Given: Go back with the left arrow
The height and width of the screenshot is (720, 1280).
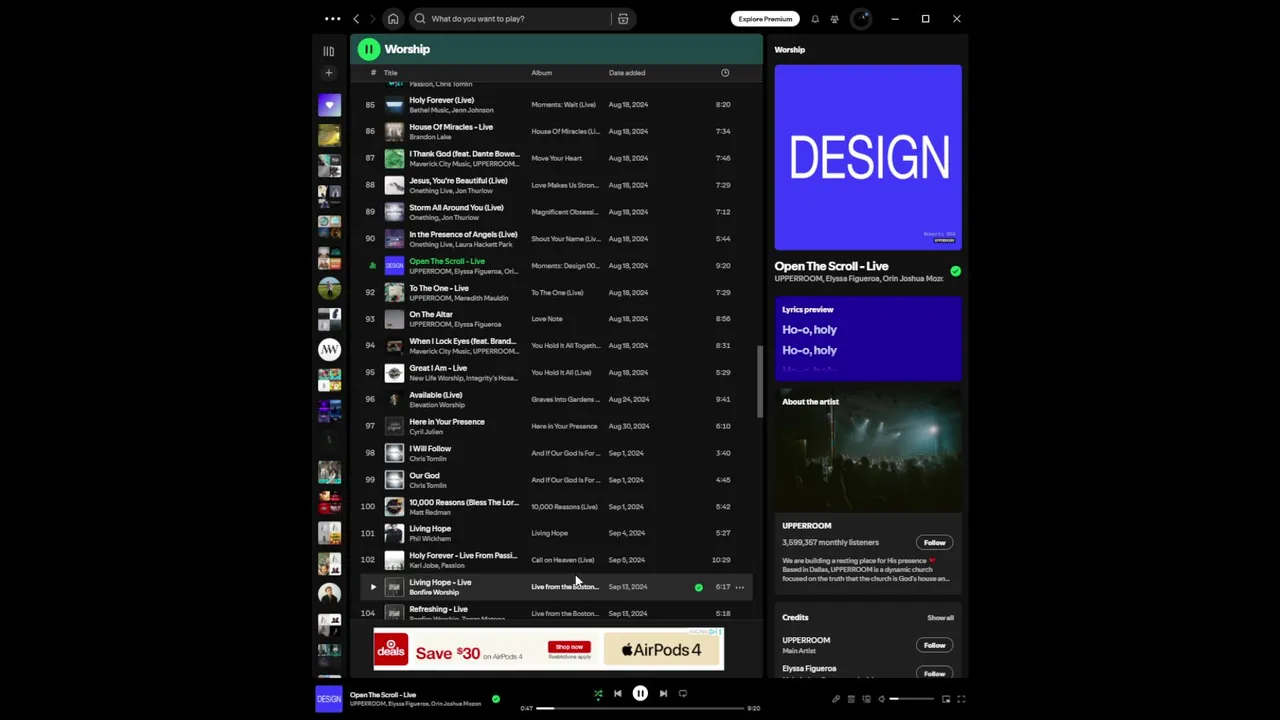Looking at the screenshot, I should tap(356, 19).
